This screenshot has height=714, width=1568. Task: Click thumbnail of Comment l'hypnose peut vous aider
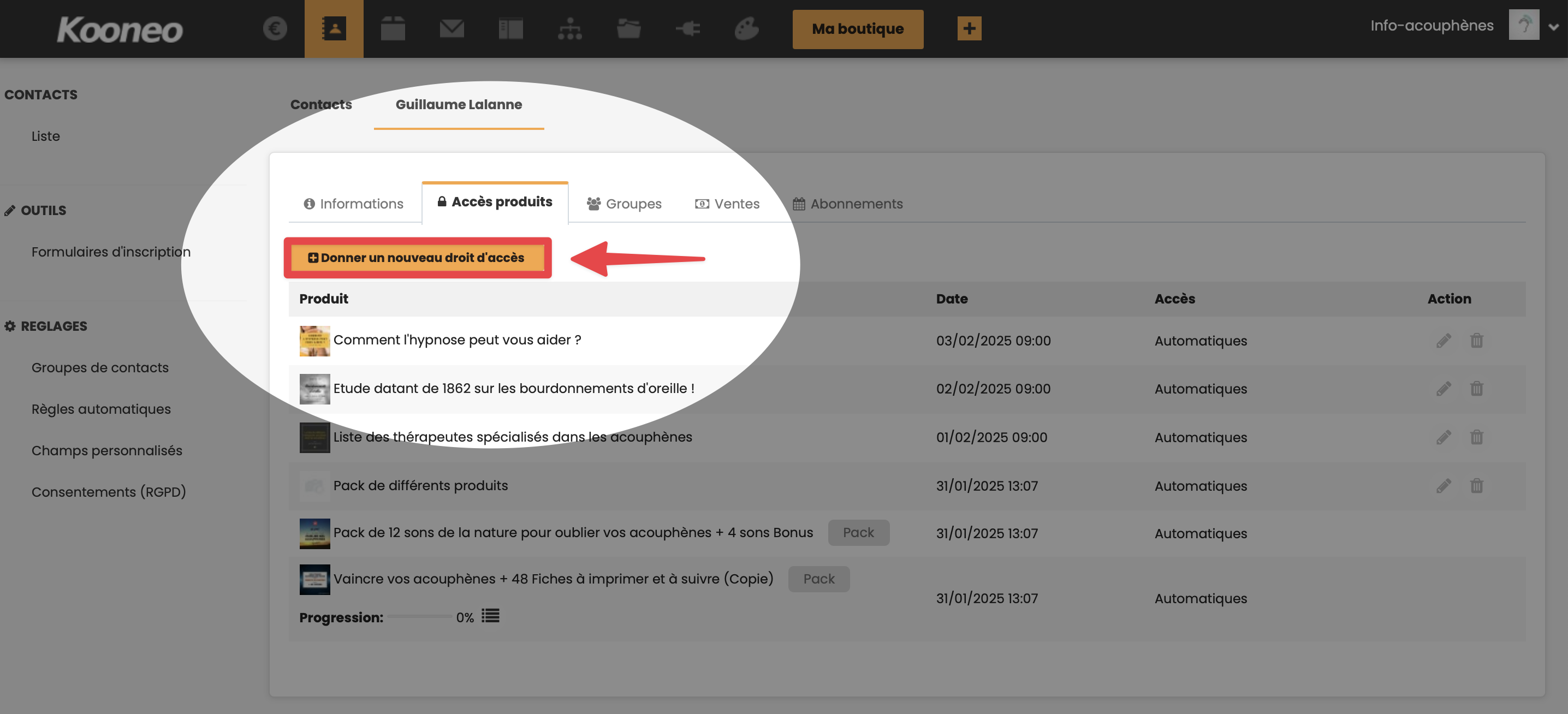(314, 341)
